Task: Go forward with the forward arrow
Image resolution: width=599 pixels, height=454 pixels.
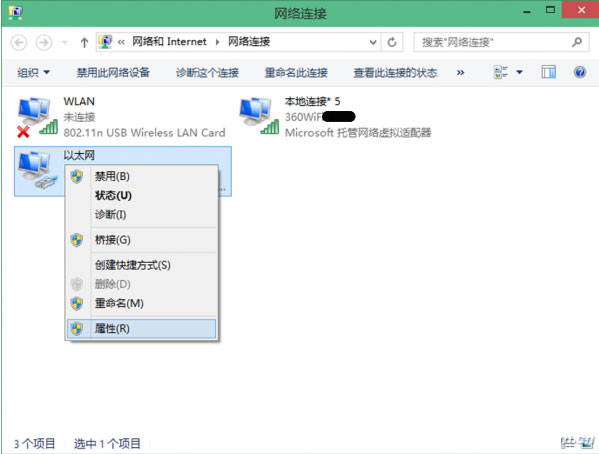Action: 44,42
